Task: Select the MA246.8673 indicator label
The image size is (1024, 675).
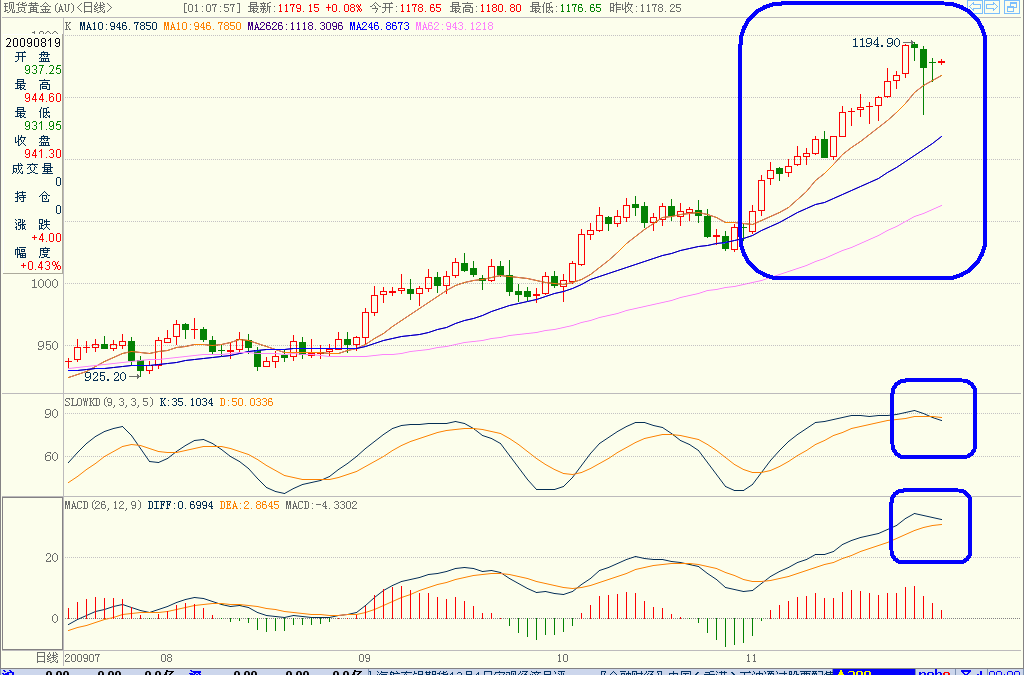Action: pos(379,27)
